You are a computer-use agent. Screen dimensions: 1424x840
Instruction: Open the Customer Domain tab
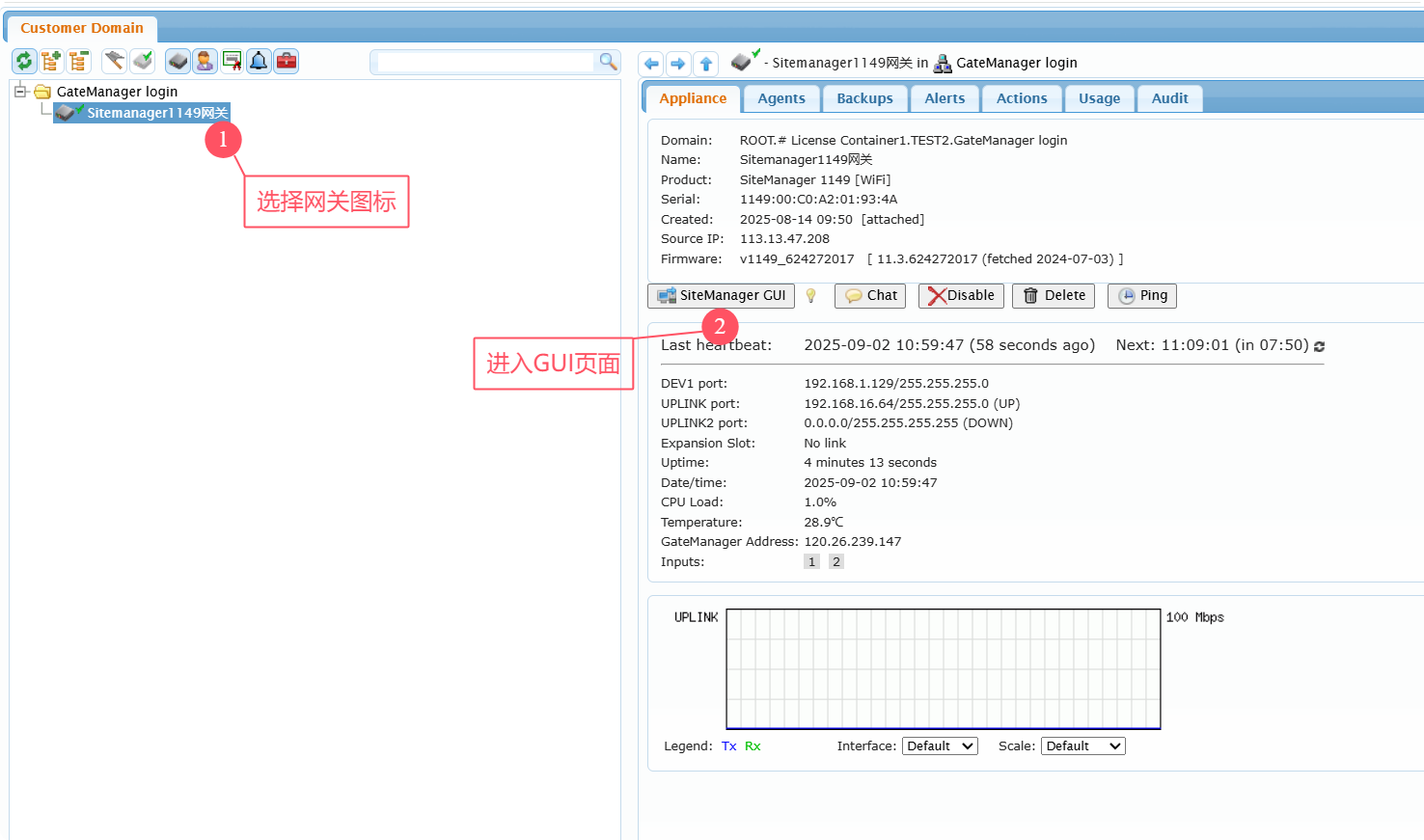[x=82, y=28]
